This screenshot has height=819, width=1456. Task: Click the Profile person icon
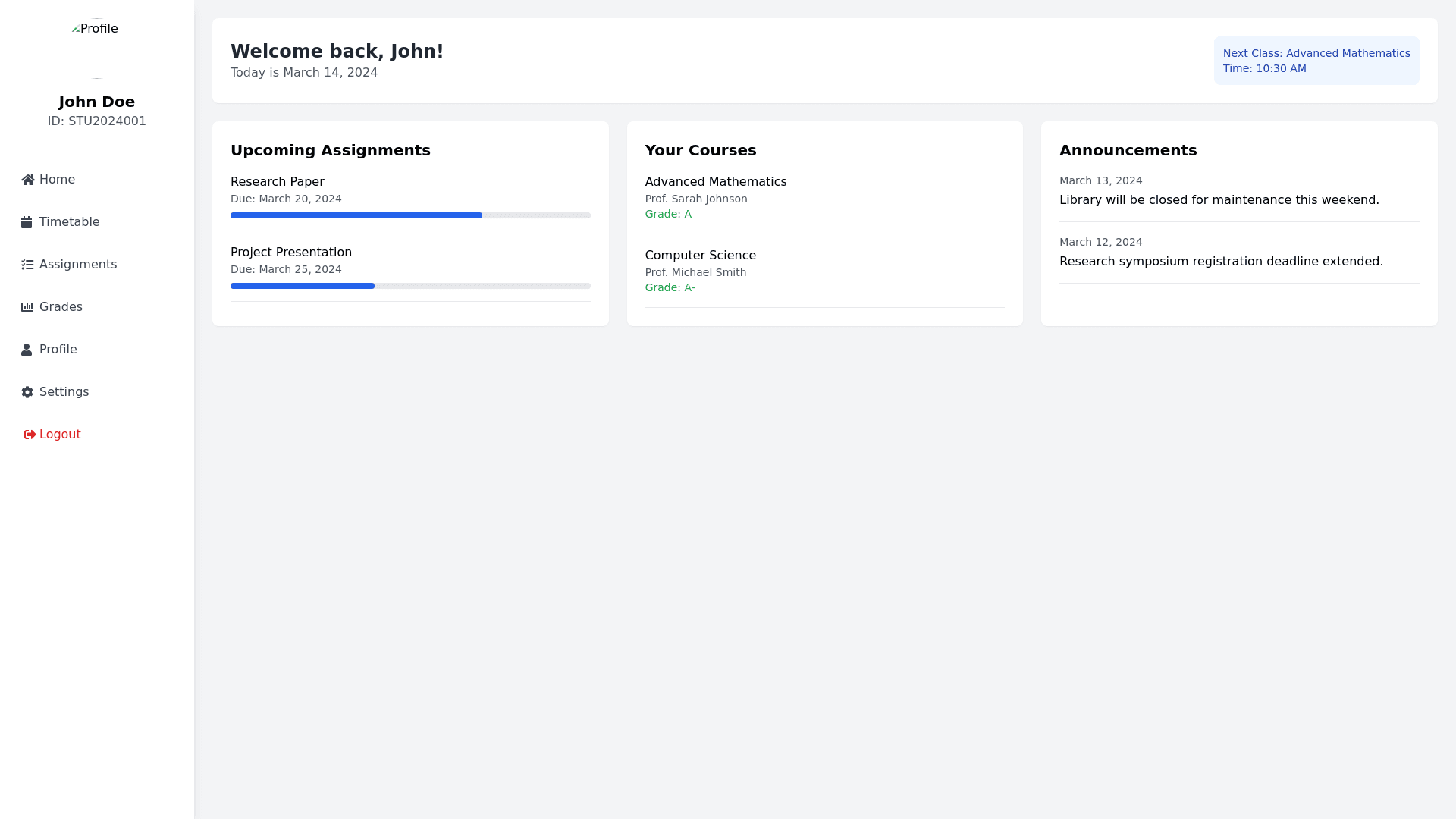coord(27,350)
